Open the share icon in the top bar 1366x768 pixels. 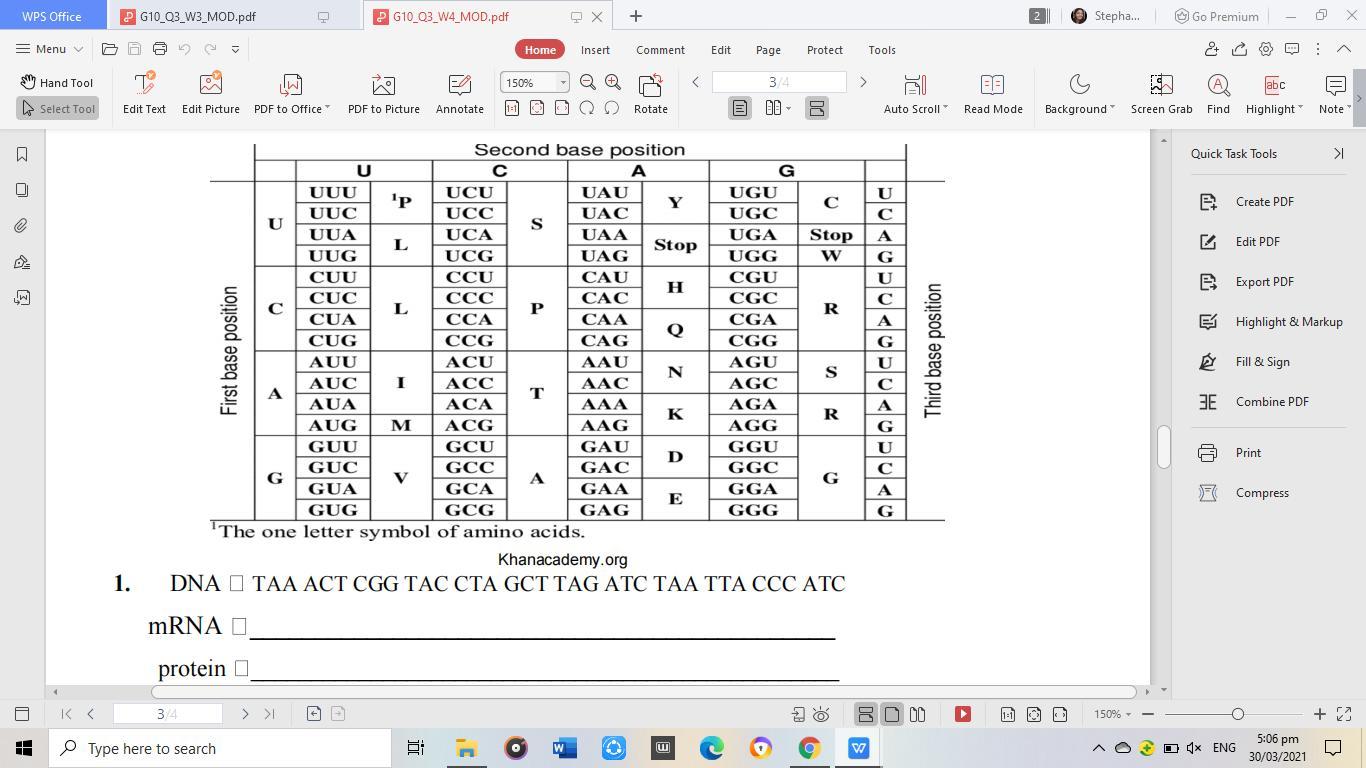(1239, 49)
